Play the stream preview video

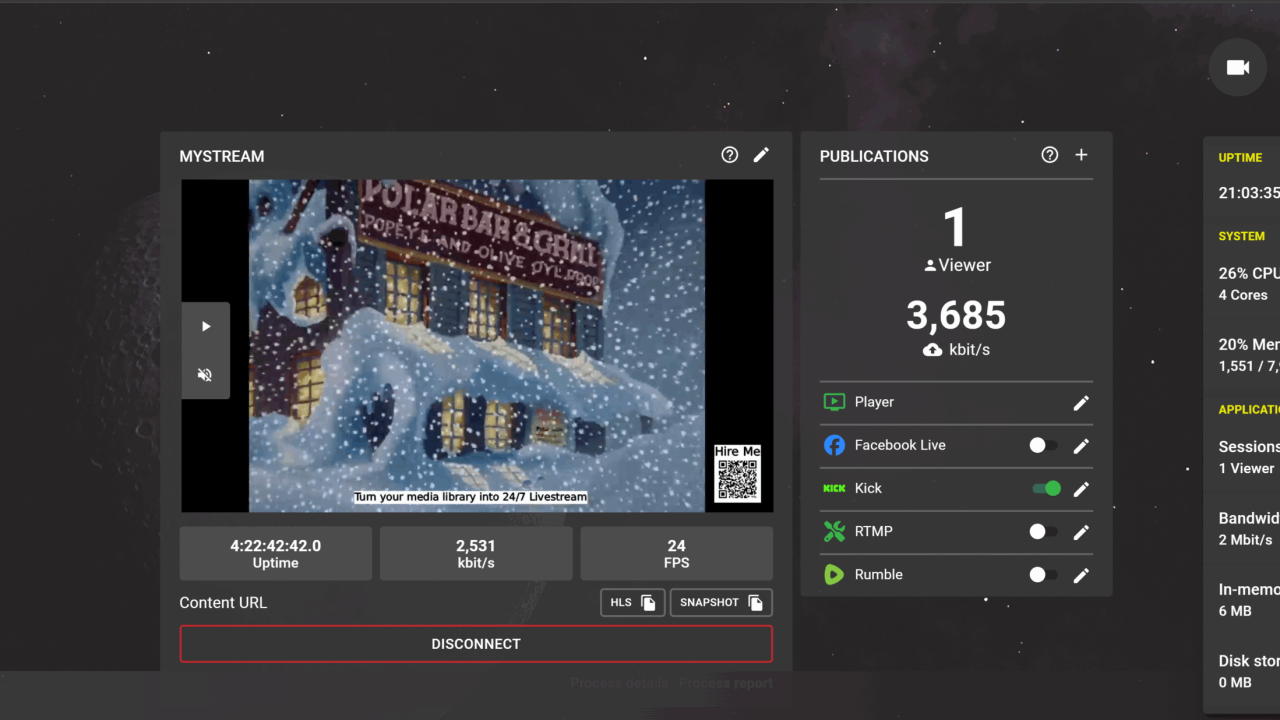pyautogui.click(x=206, y=326)
